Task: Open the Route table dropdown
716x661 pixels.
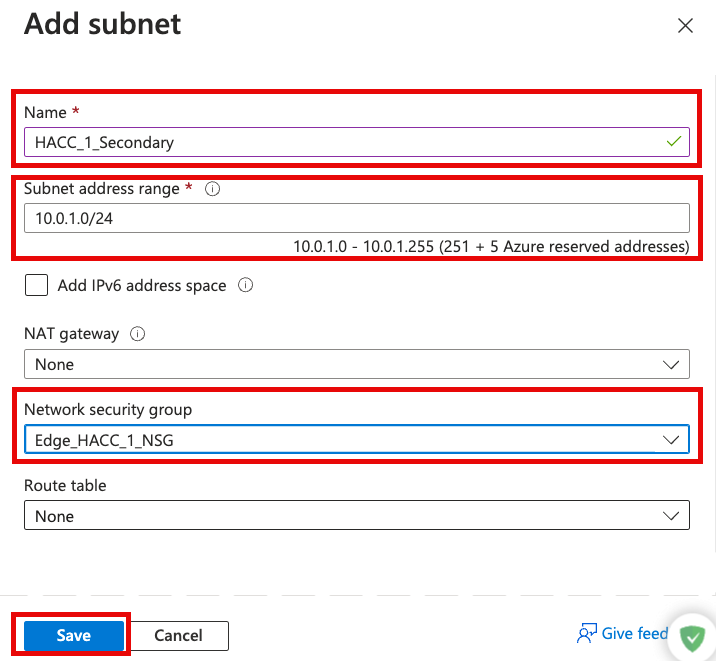Action: pyautogui.click(x=357, y=515)
